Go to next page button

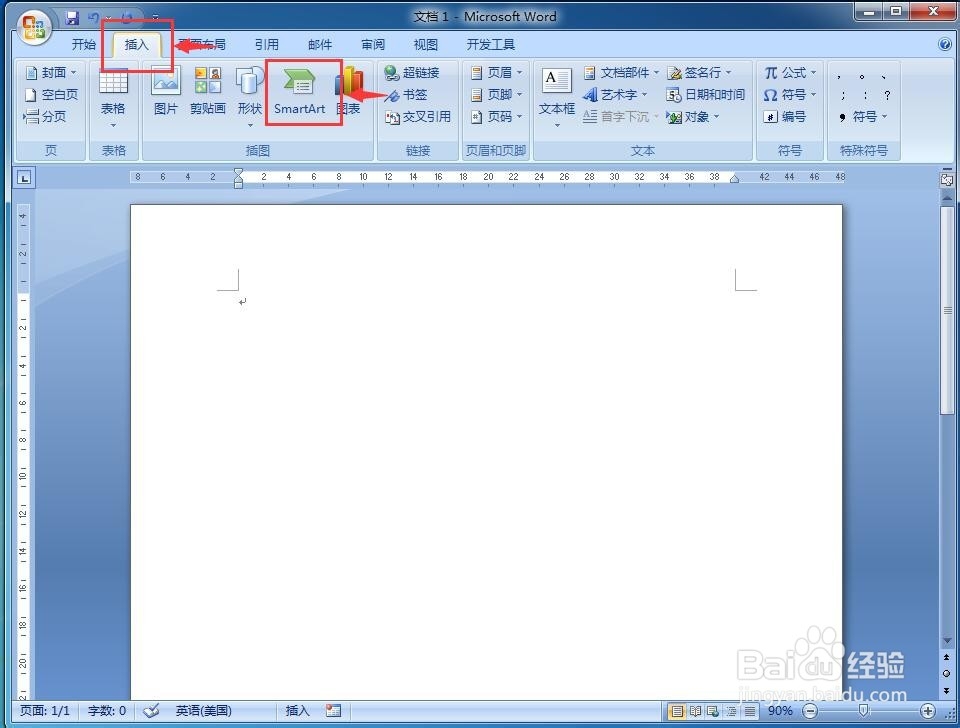point(947,691)
